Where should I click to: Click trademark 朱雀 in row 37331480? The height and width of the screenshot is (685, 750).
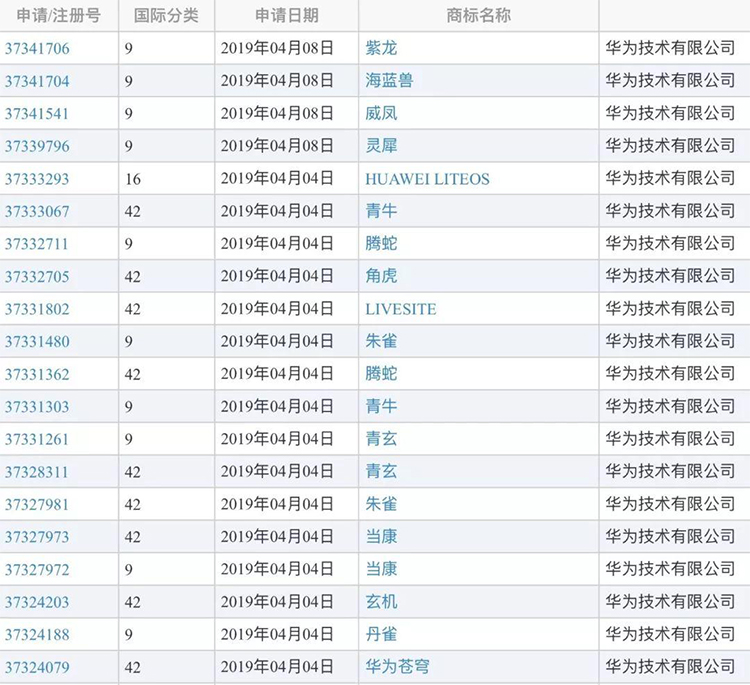tap(381, 341)
